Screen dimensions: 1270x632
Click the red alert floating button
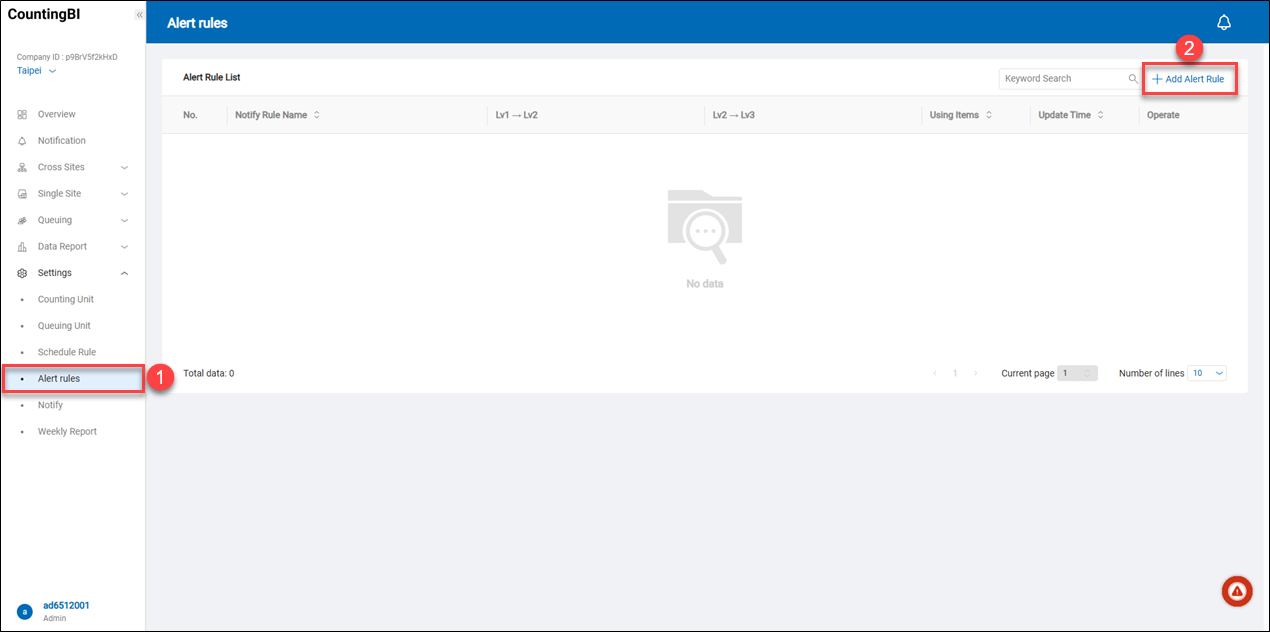pyautogui.click(x=1237, y=591)
